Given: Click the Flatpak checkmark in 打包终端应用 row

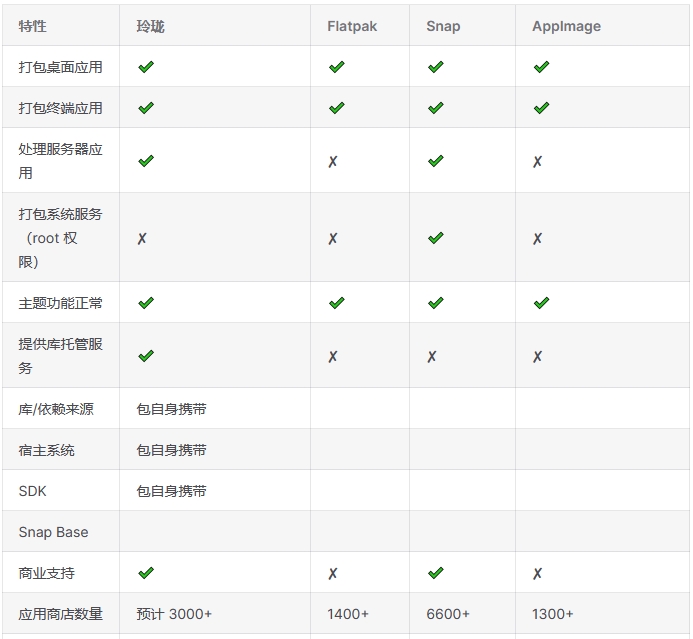Looking at the screenshot, I should point(336,108).
